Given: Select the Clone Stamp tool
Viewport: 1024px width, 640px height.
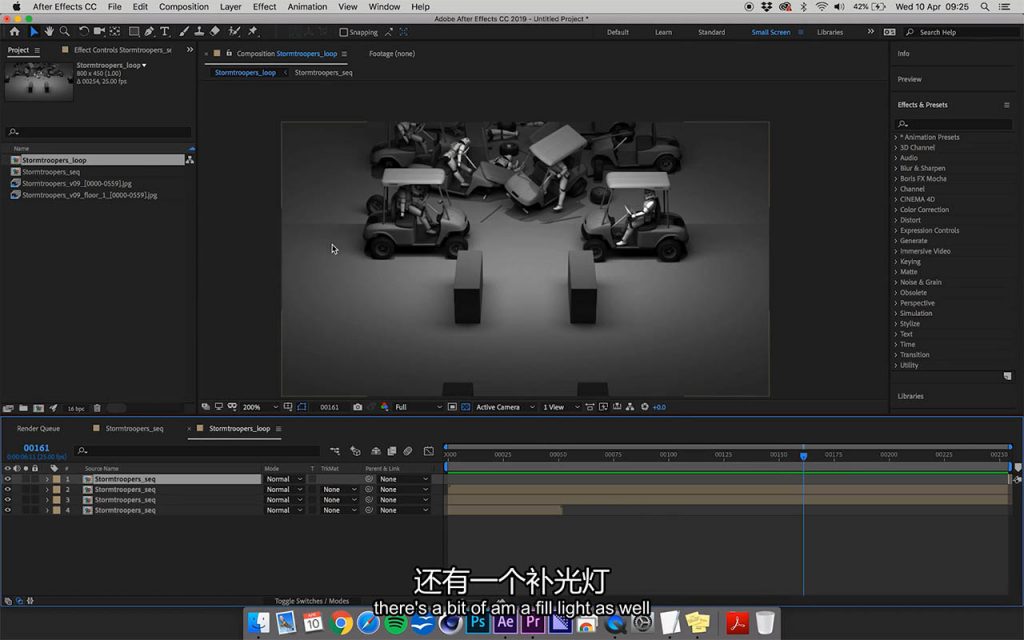Looking at the screenshot, I should pos(199,31).
